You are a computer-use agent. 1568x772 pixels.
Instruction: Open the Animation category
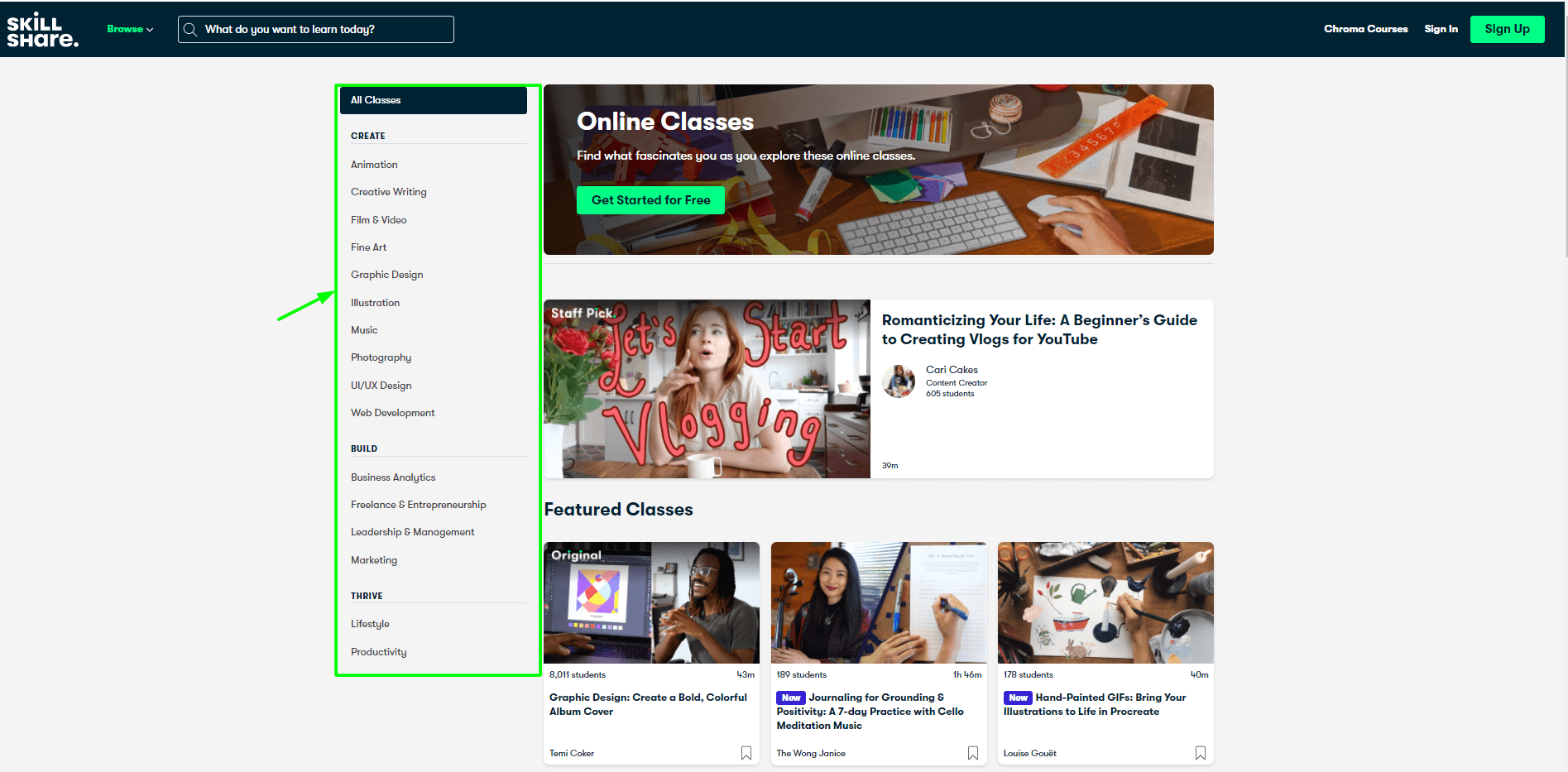pyautogui.click(x=374, y=165)
